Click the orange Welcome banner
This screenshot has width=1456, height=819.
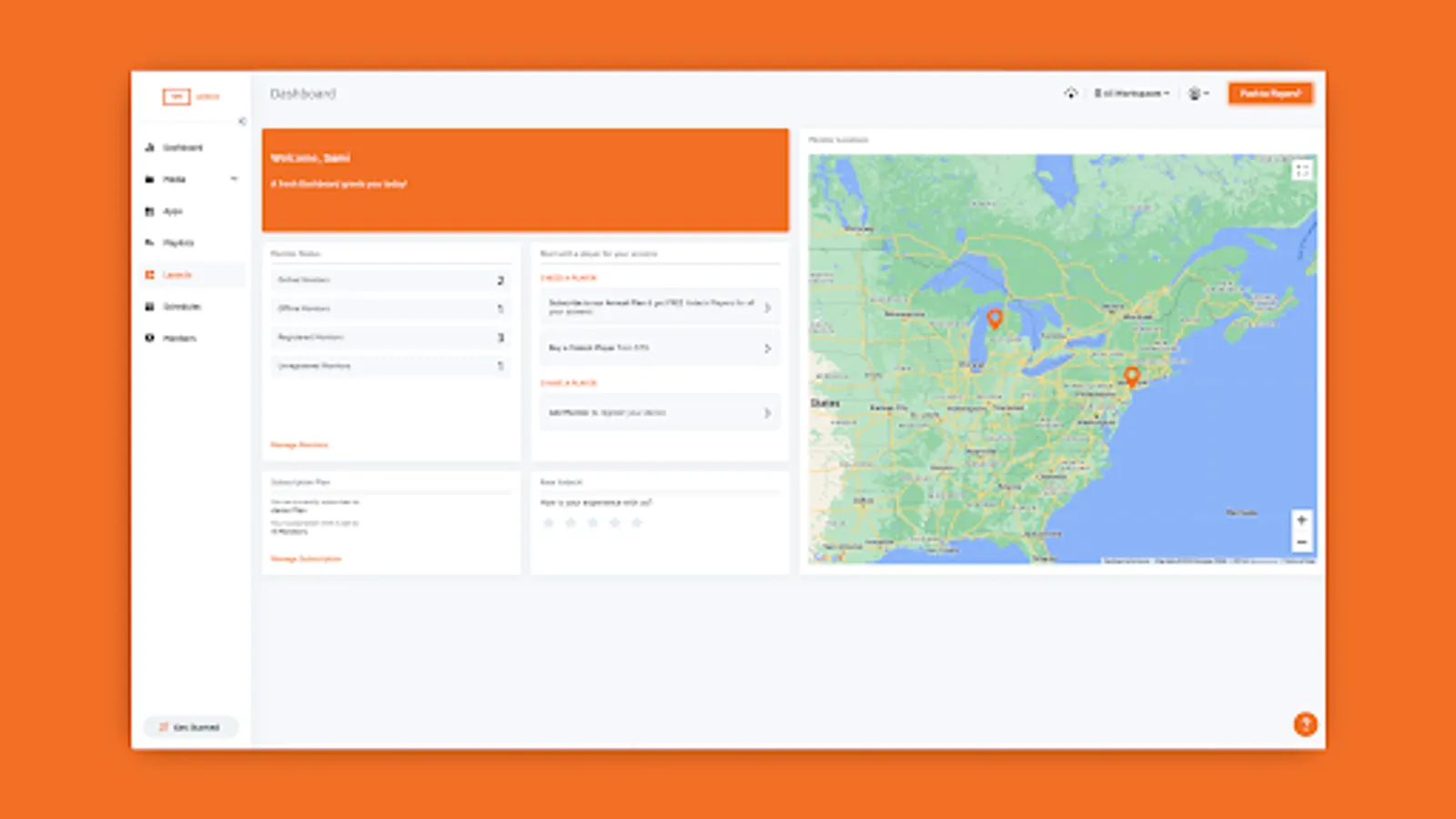click(x=525, y=179)
